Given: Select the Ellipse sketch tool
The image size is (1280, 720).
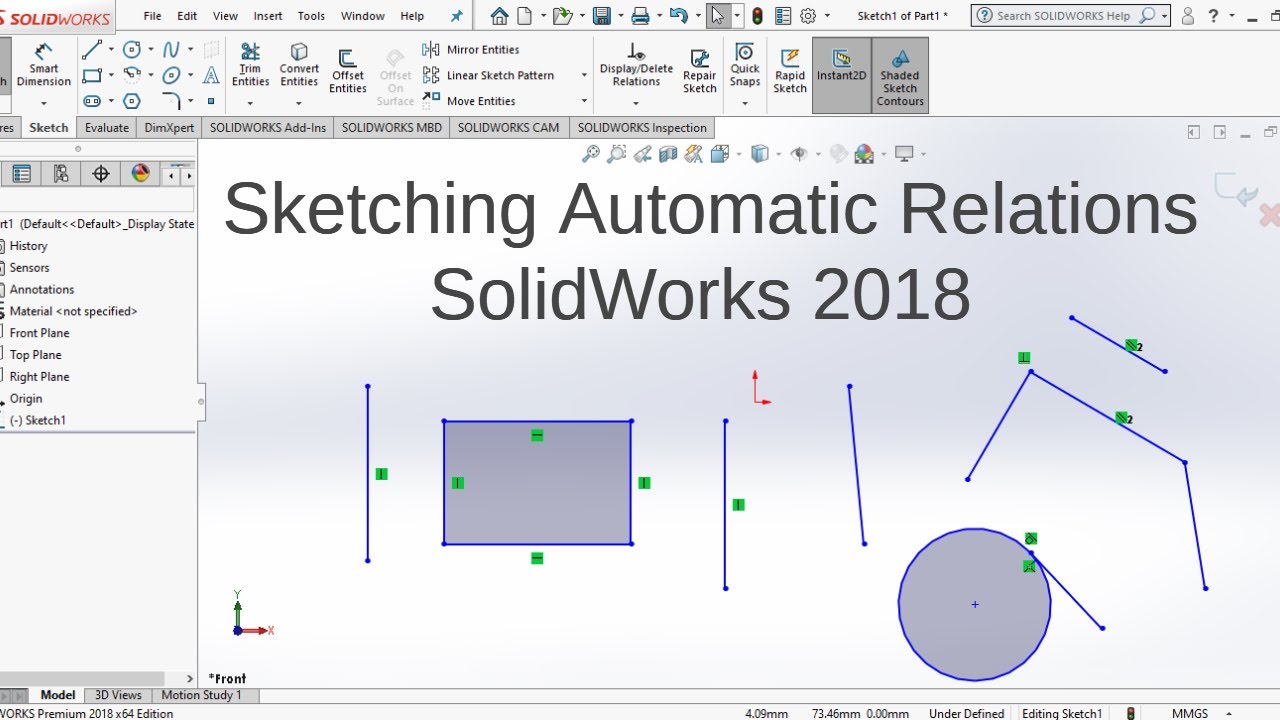Looking at the screenshot, I should pyautogui.click(x=172, y=75).
